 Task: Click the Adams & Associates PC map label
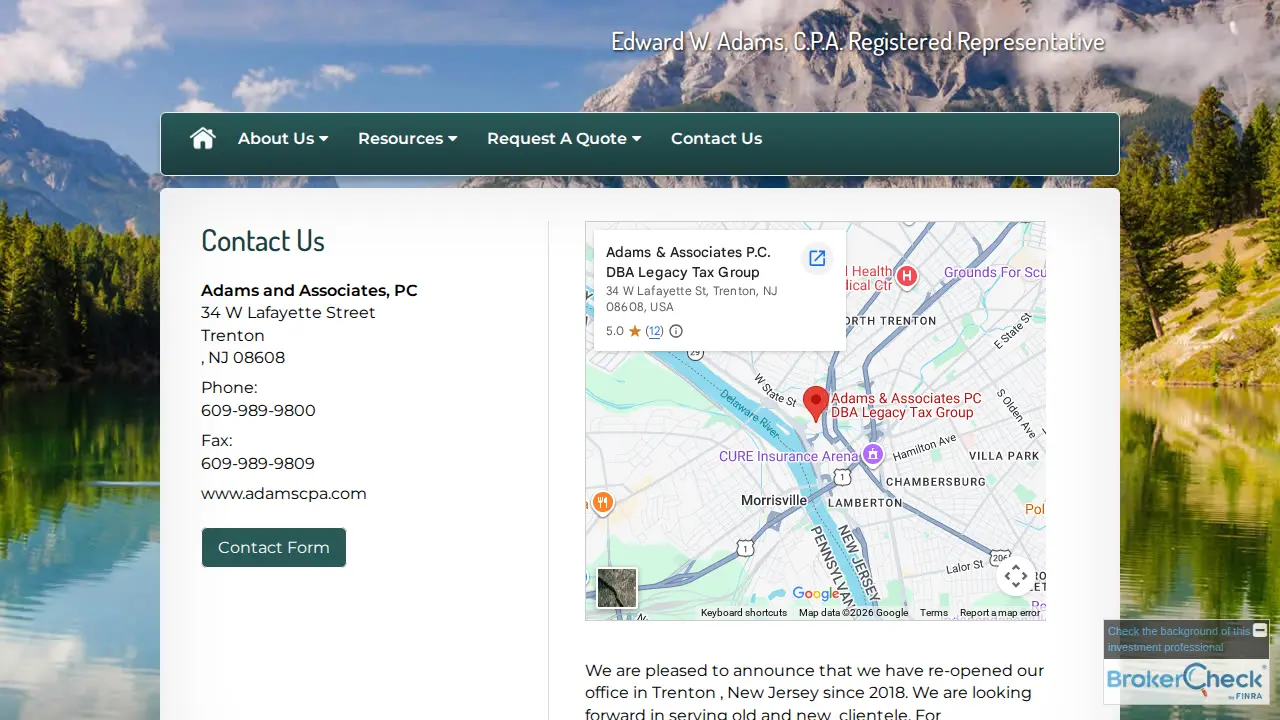pos(906,405)
